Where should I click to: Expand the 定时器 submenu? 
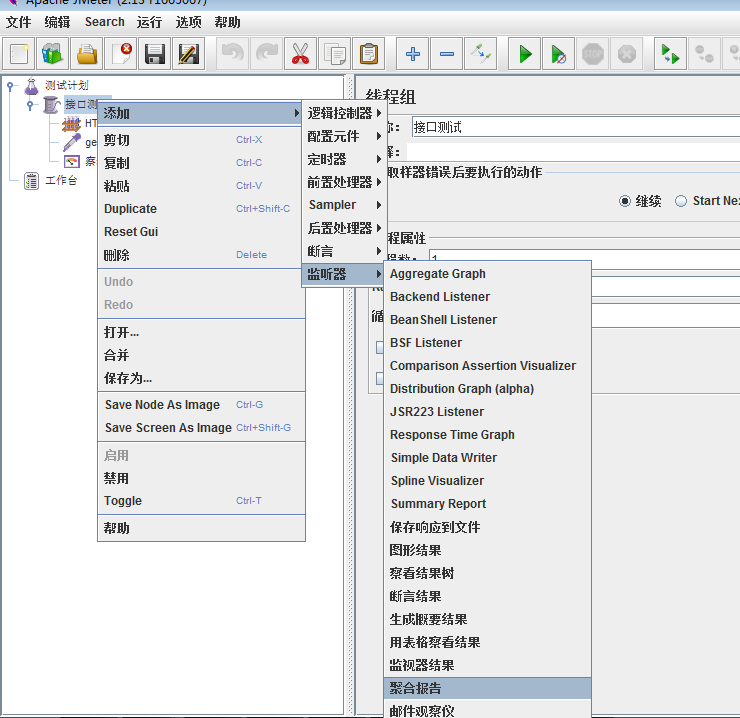click(344, 159)
